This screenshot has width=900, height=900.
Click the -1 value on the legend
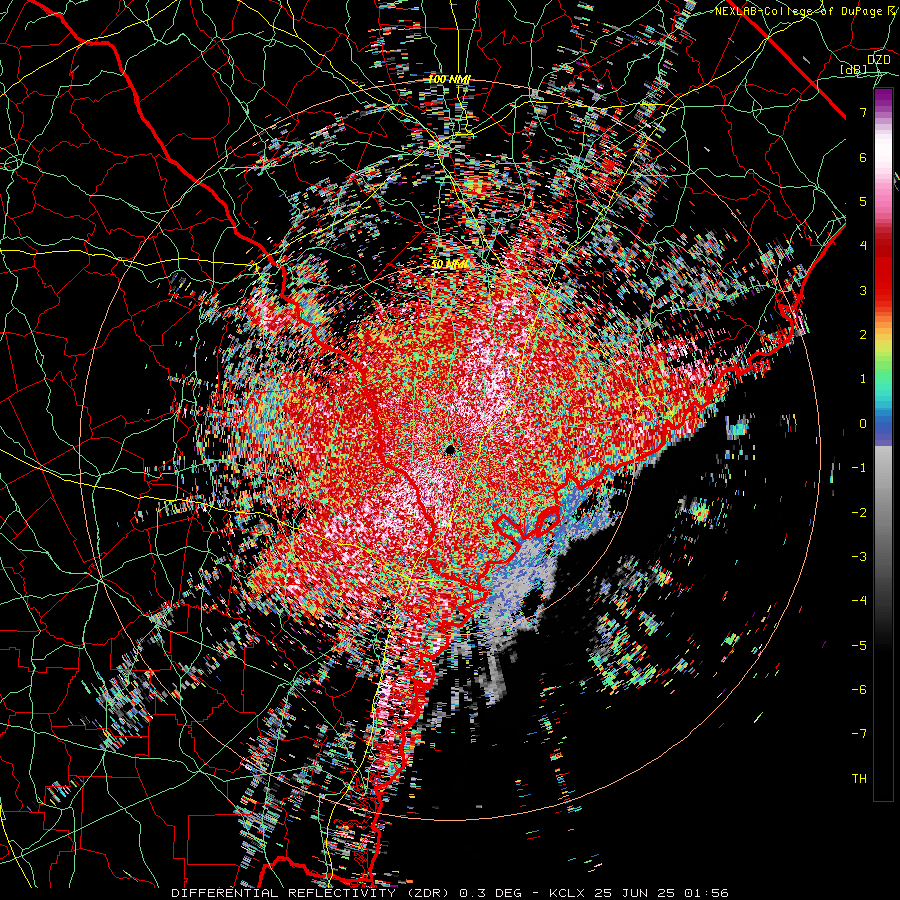pos(859,468)
